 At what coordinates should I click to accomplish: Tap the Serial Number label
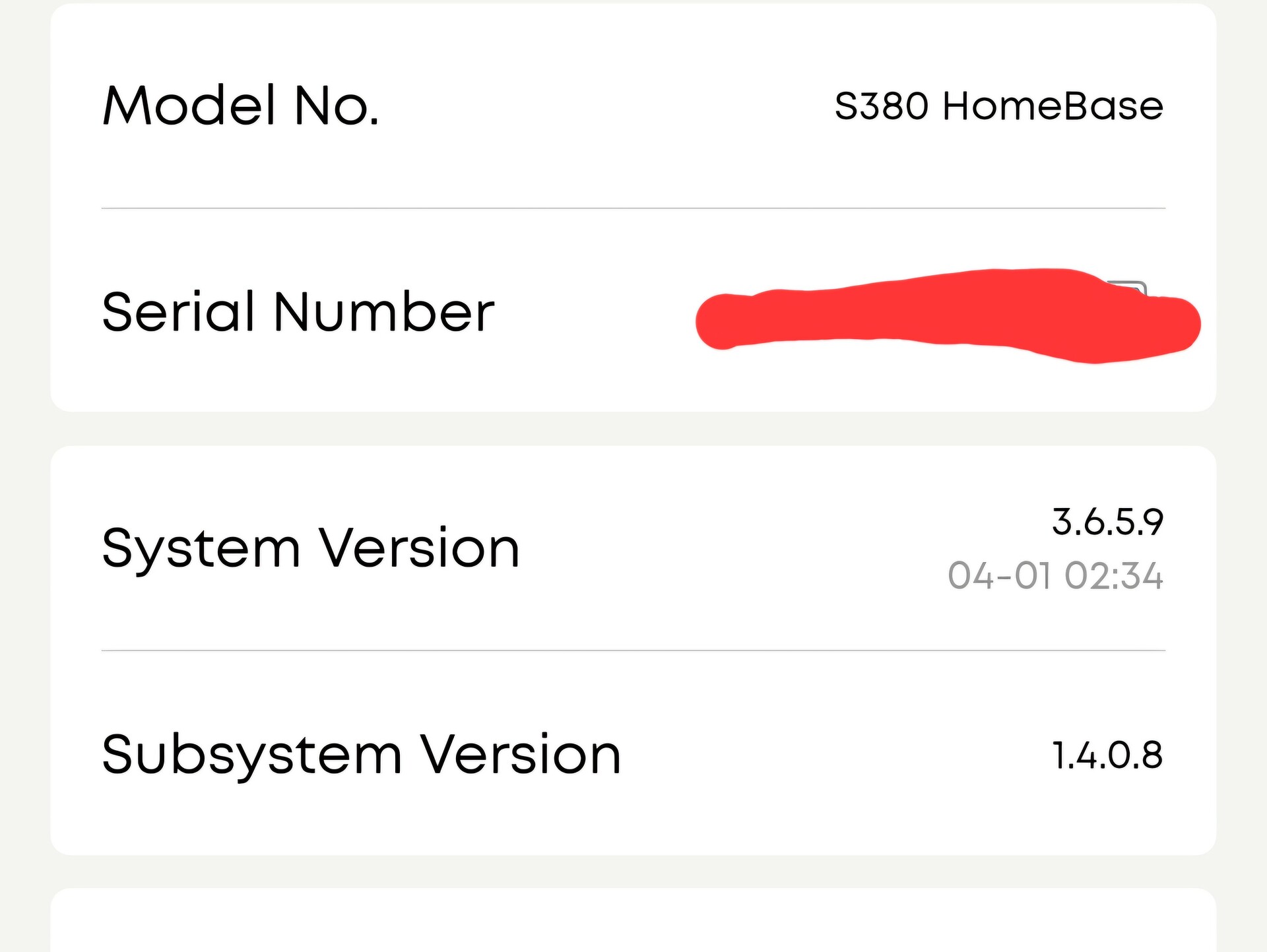tap(298, 312)
